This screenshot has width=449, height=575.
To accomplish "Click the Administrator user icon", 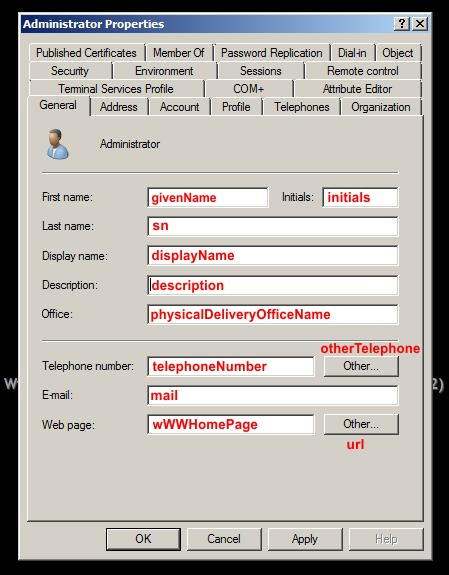I will tap(58, 144).
